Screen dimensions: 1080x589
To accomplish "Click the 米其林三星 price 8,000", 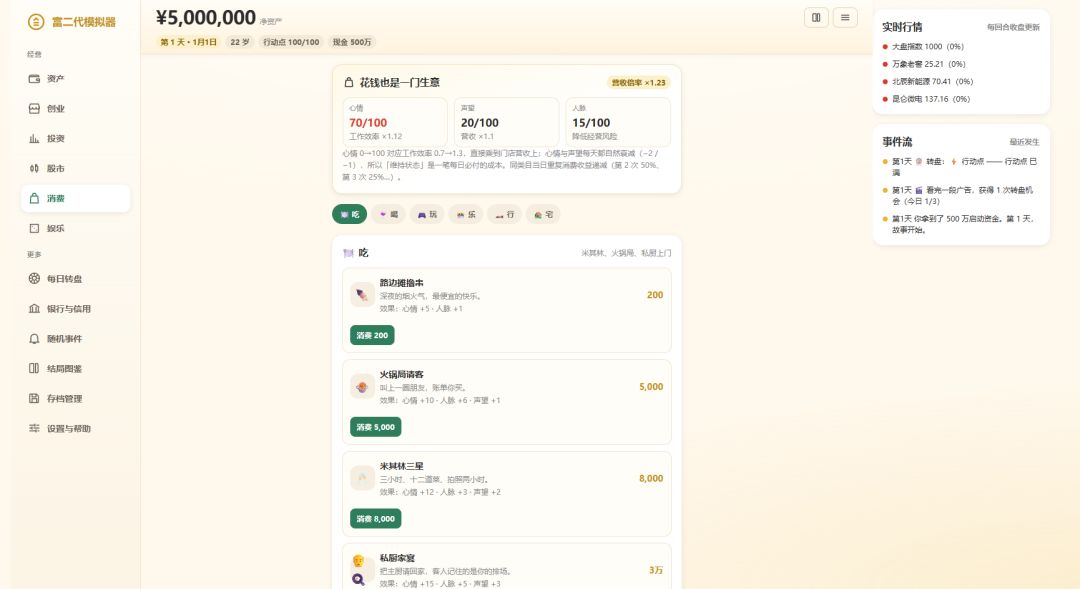I will (651, 478).
